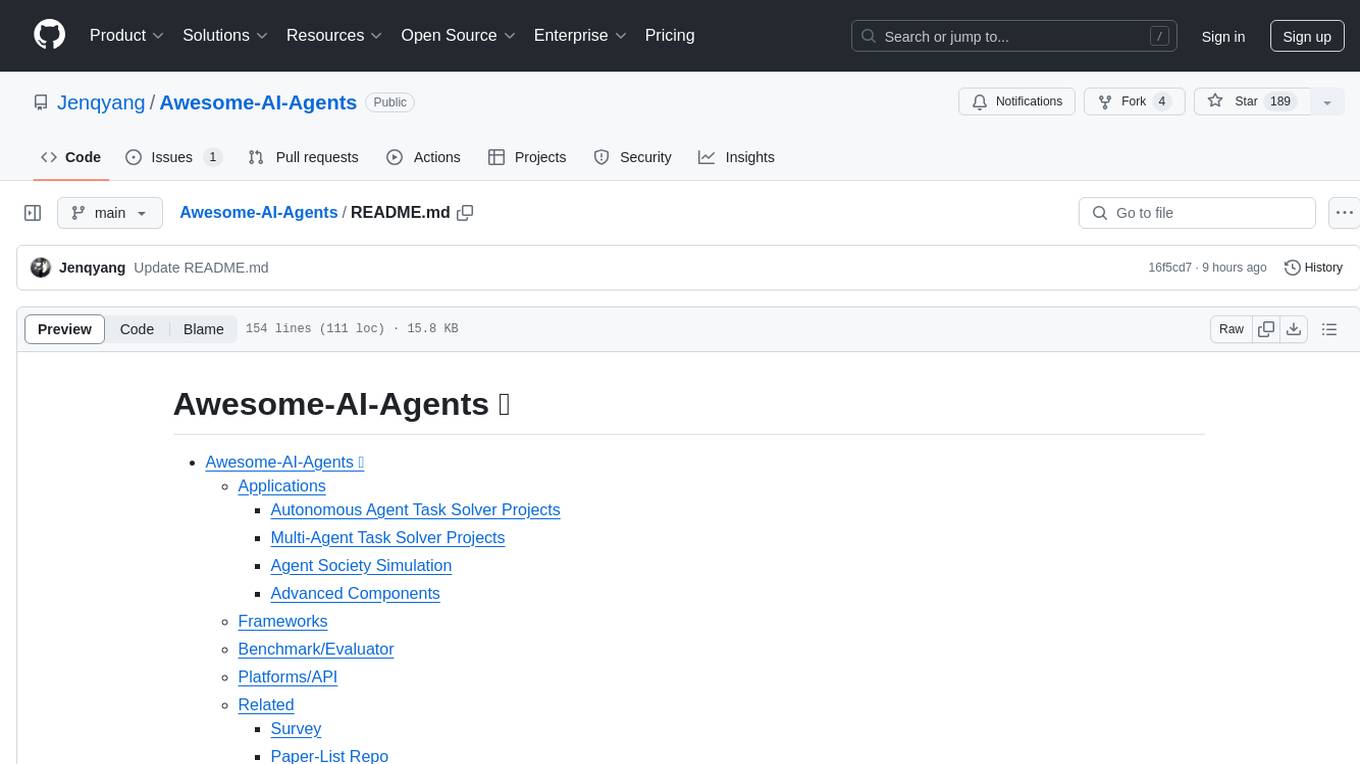The width and height of the screenshot is (1360, 764).
Task: Click Awesome-AI-Agents breadcrumb link
Action: pyautogui.click(x=258, y=213)
